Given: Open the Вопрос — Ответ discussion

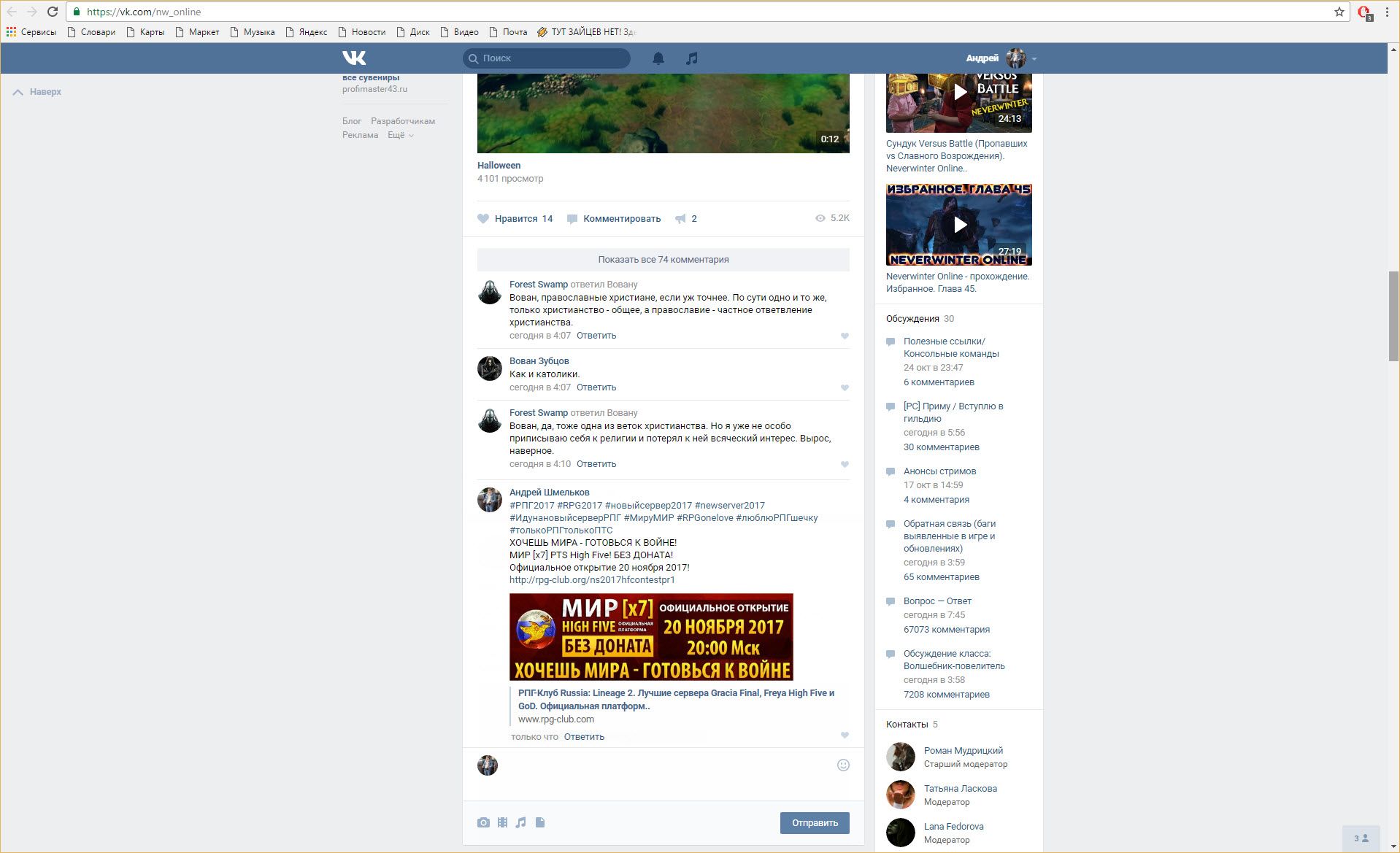Looking at the screenshot, I should tap(937, 601).
